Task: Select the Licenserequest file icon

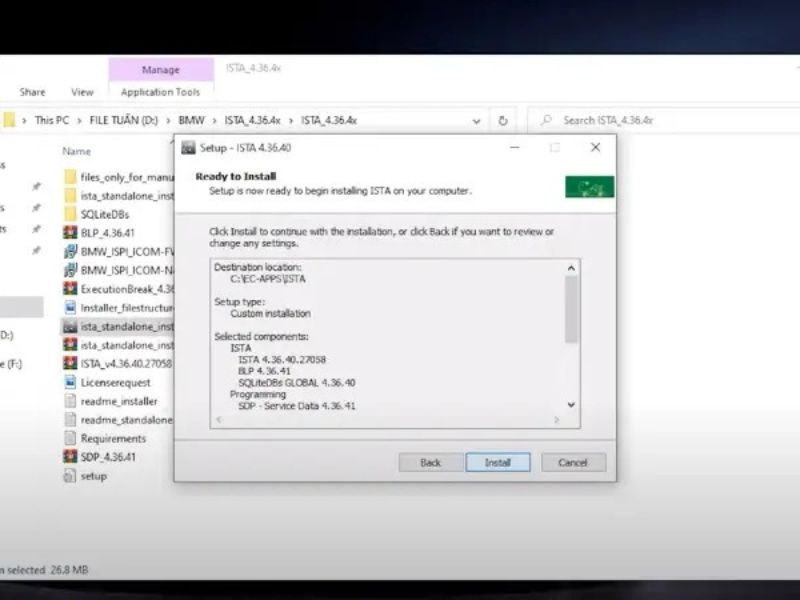Action: [70, 382]
